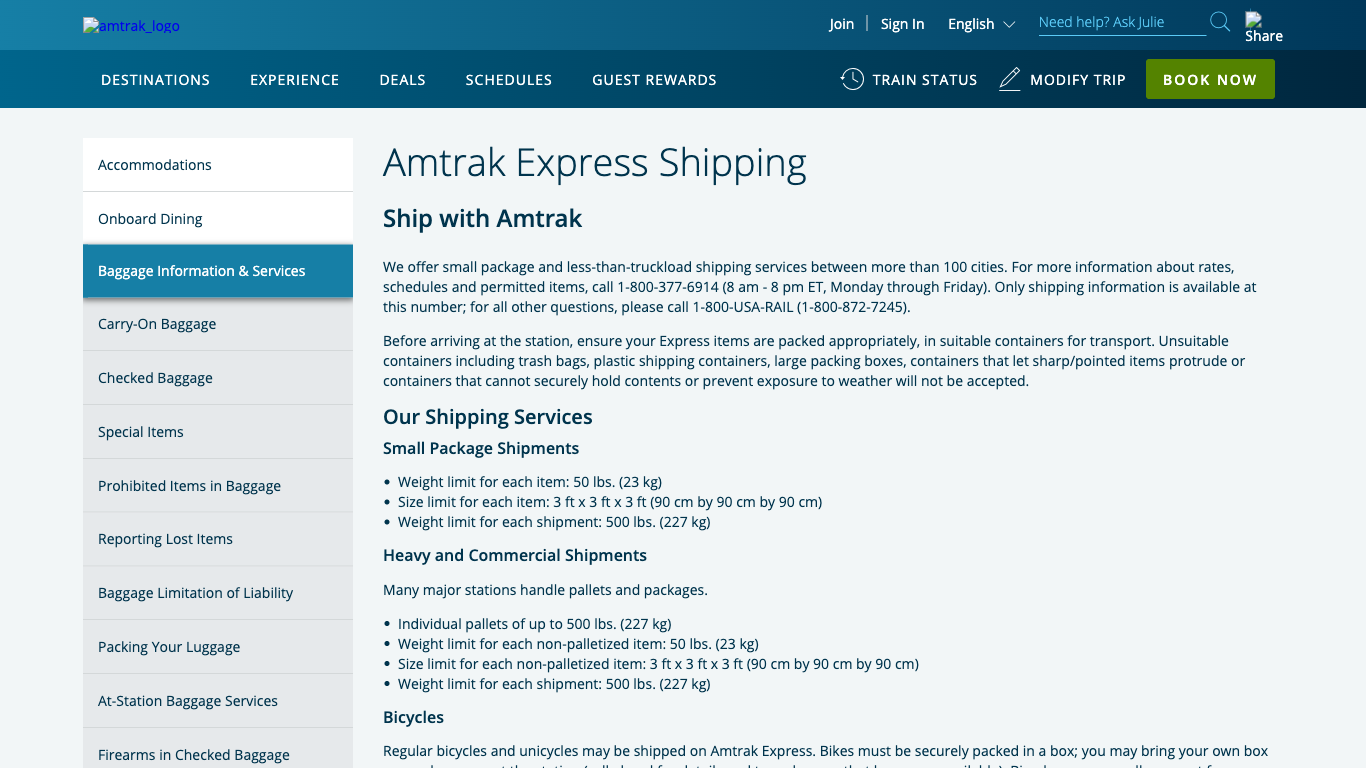Open Prohibited Items in Baggage link
This screenshot has height=768, width=1366.
tap(218, 486)
